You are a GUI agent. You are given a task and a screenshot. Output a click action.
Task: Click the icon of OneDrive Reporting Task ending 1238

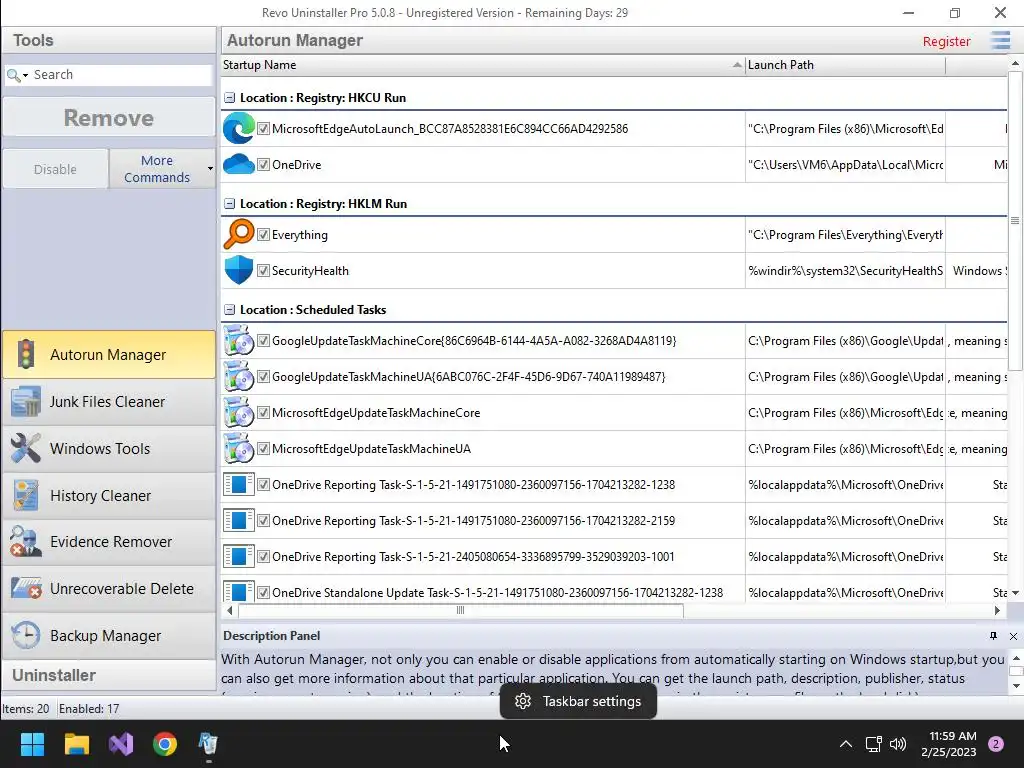238,485
